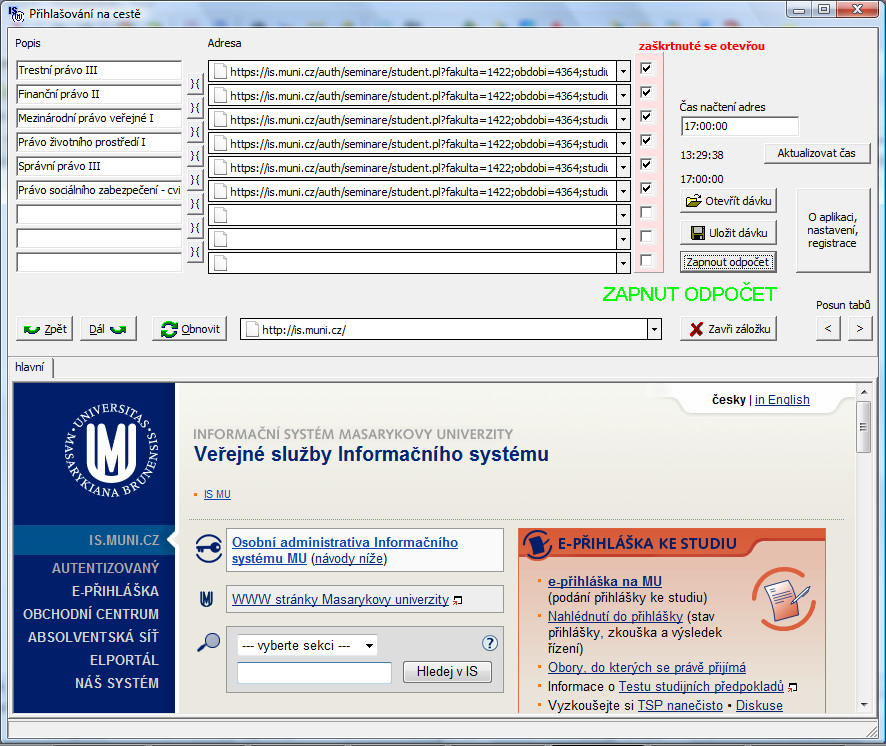This screenshot has width=886, height=746.
Task: Click the swap icon next to Mezinárodní právo veřejné I
Action: tap(195, 132)
